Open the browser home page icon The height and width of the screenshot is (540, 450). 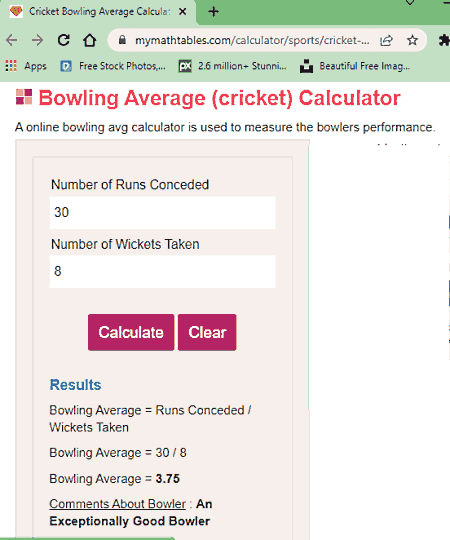tap(90, 40)
